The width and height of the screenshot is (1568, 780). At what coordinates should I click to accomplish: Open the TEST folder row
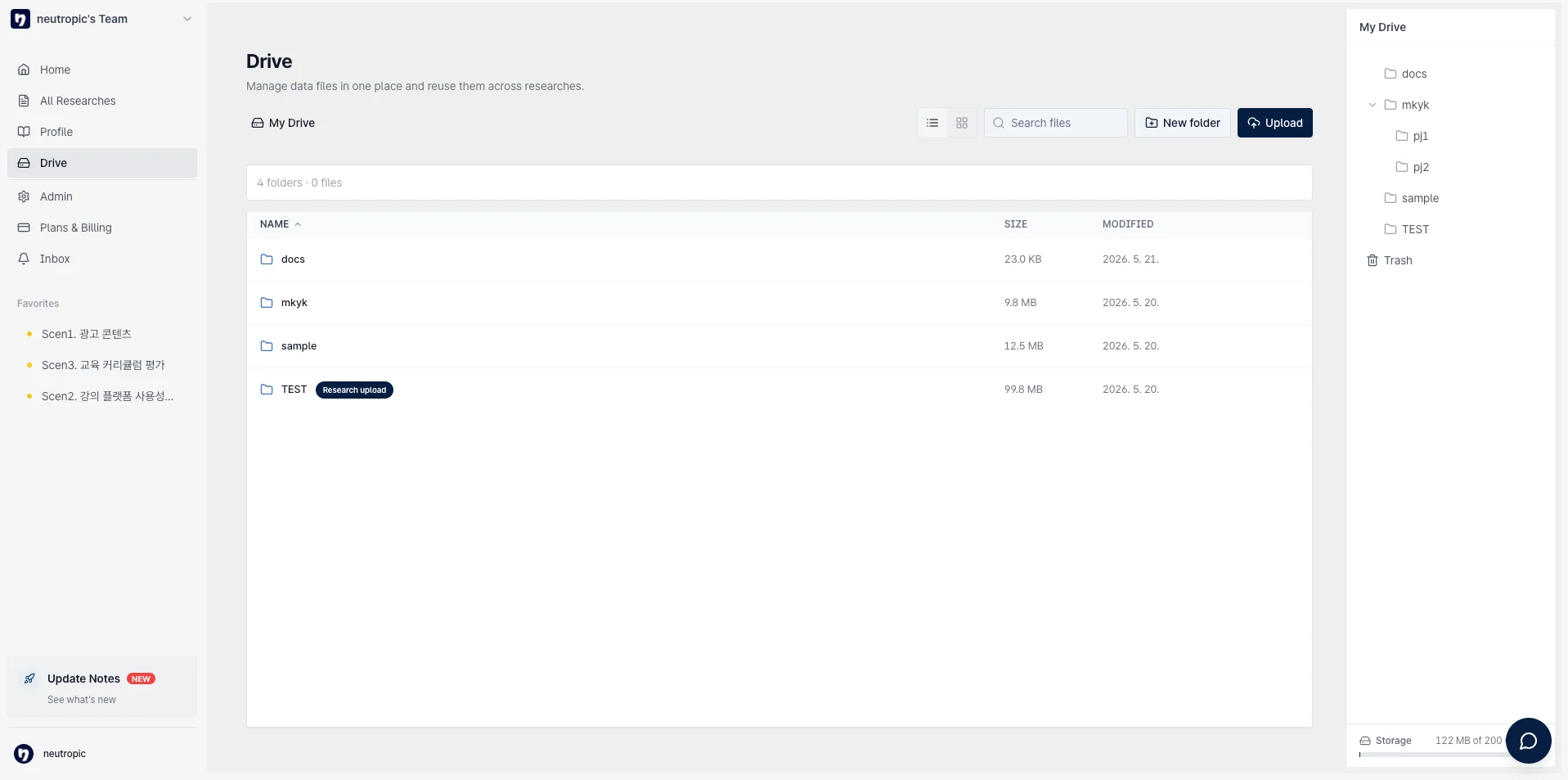click(780, 390)
